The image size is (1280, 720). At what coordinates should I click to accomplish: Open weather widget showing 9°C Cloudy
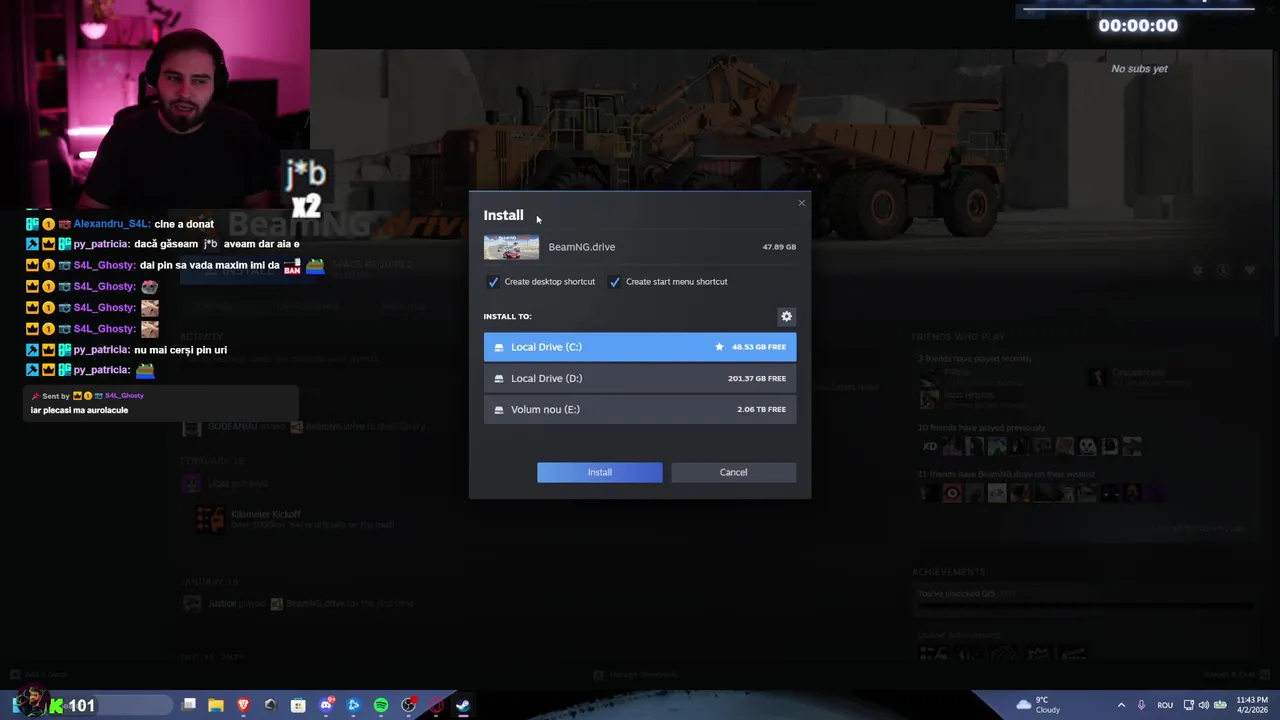(x=1038, y=705)
